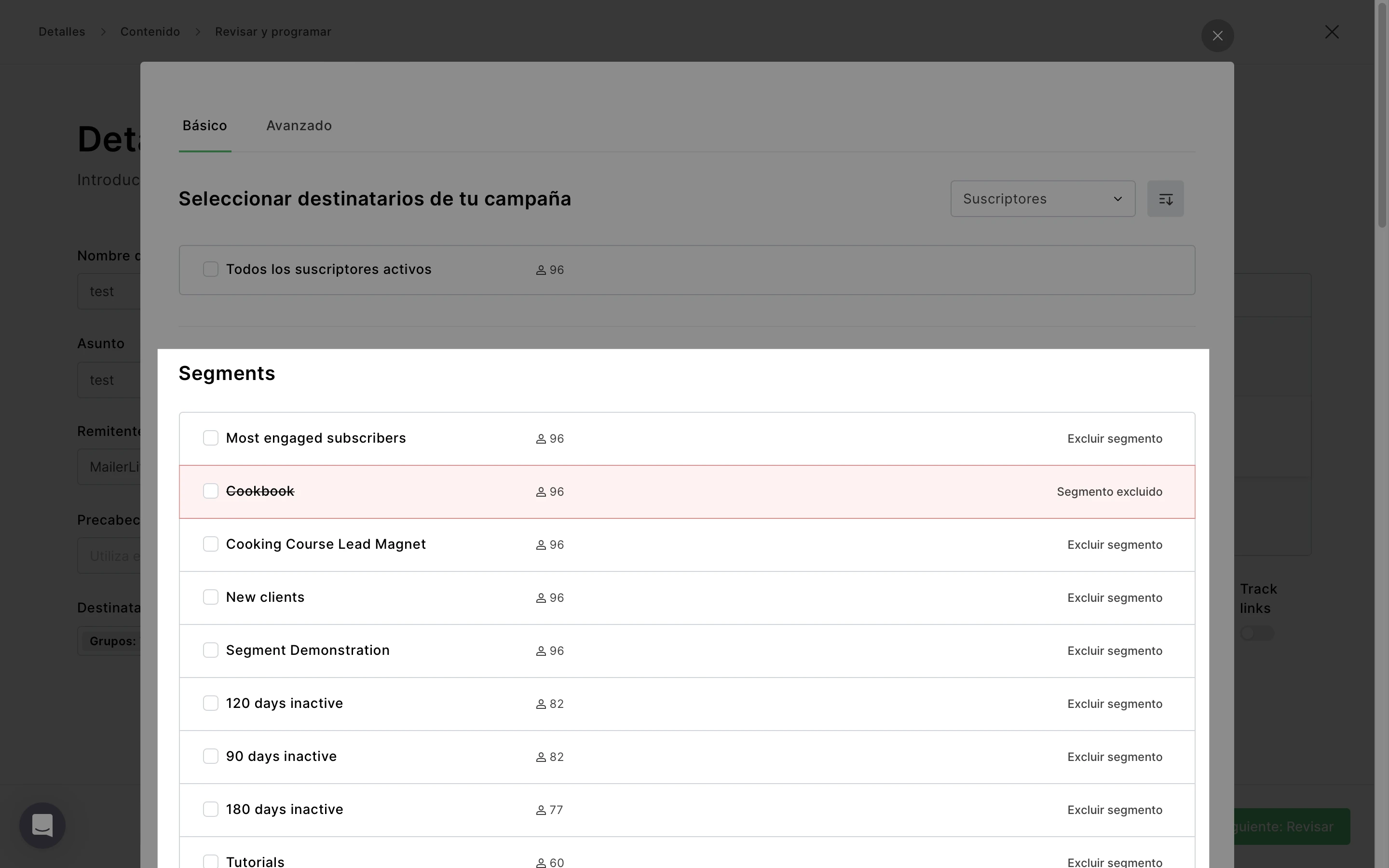Switch to the Avanzado tab
The height and width of the screenshot is (868, 1389).
pos(299,126)
